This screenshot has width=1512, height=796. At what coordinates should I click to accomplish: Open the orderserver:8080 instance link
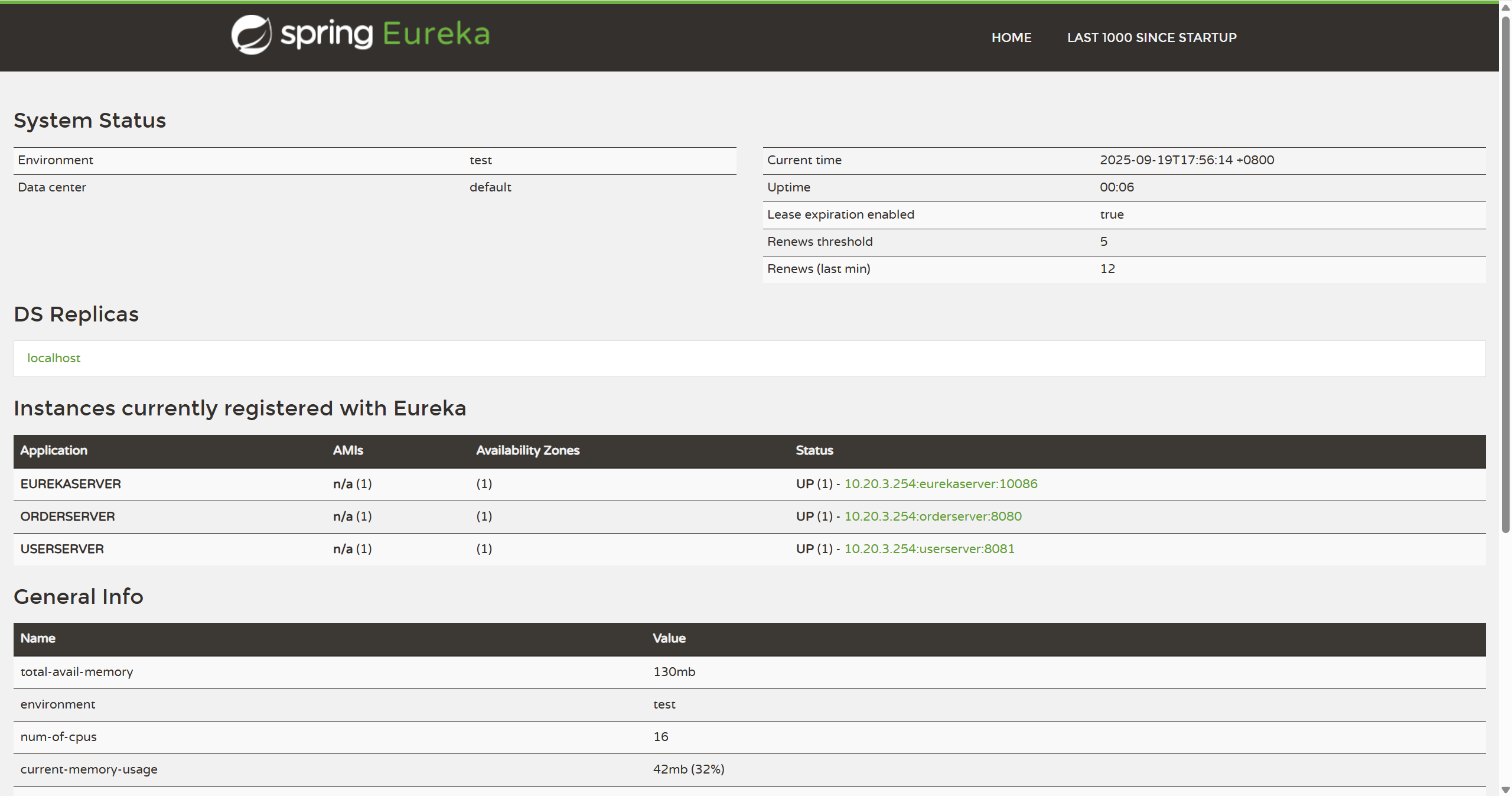[x=933, y=516]
